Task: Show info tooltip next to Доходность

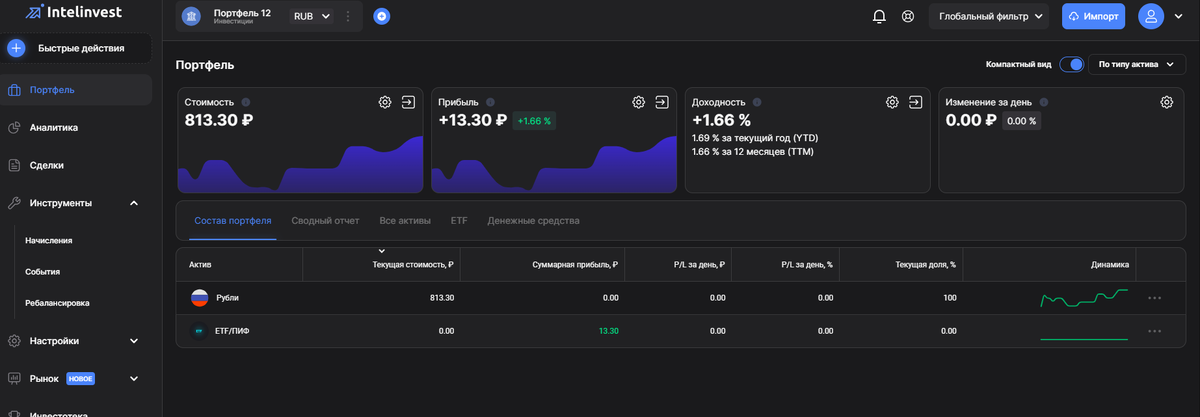Action: 757,102
